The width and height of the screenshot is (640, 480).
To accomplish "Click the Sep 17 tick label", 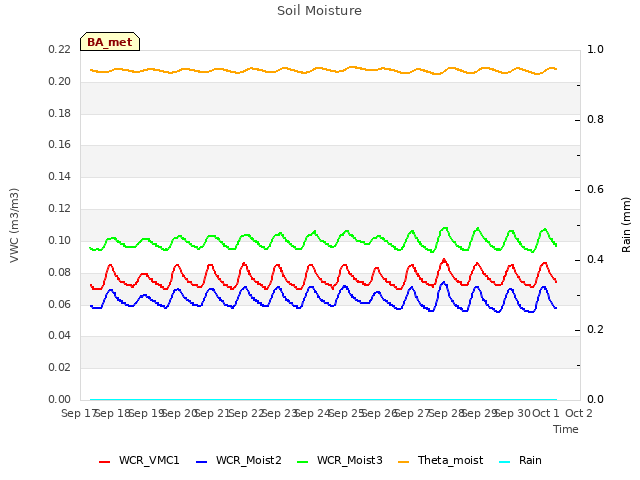I will [x=78, y=413].
